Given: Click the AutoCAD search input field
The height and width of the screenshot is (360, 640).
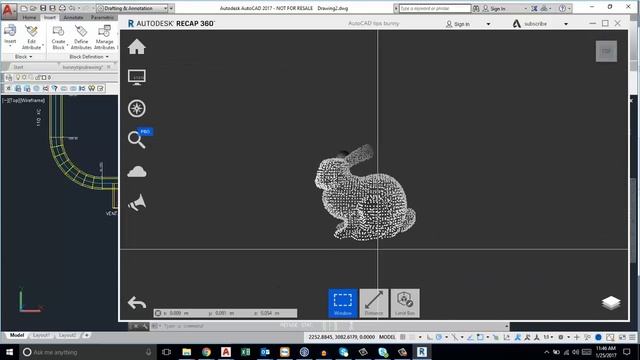Looking at the screenshot, I should coord(435,8).
